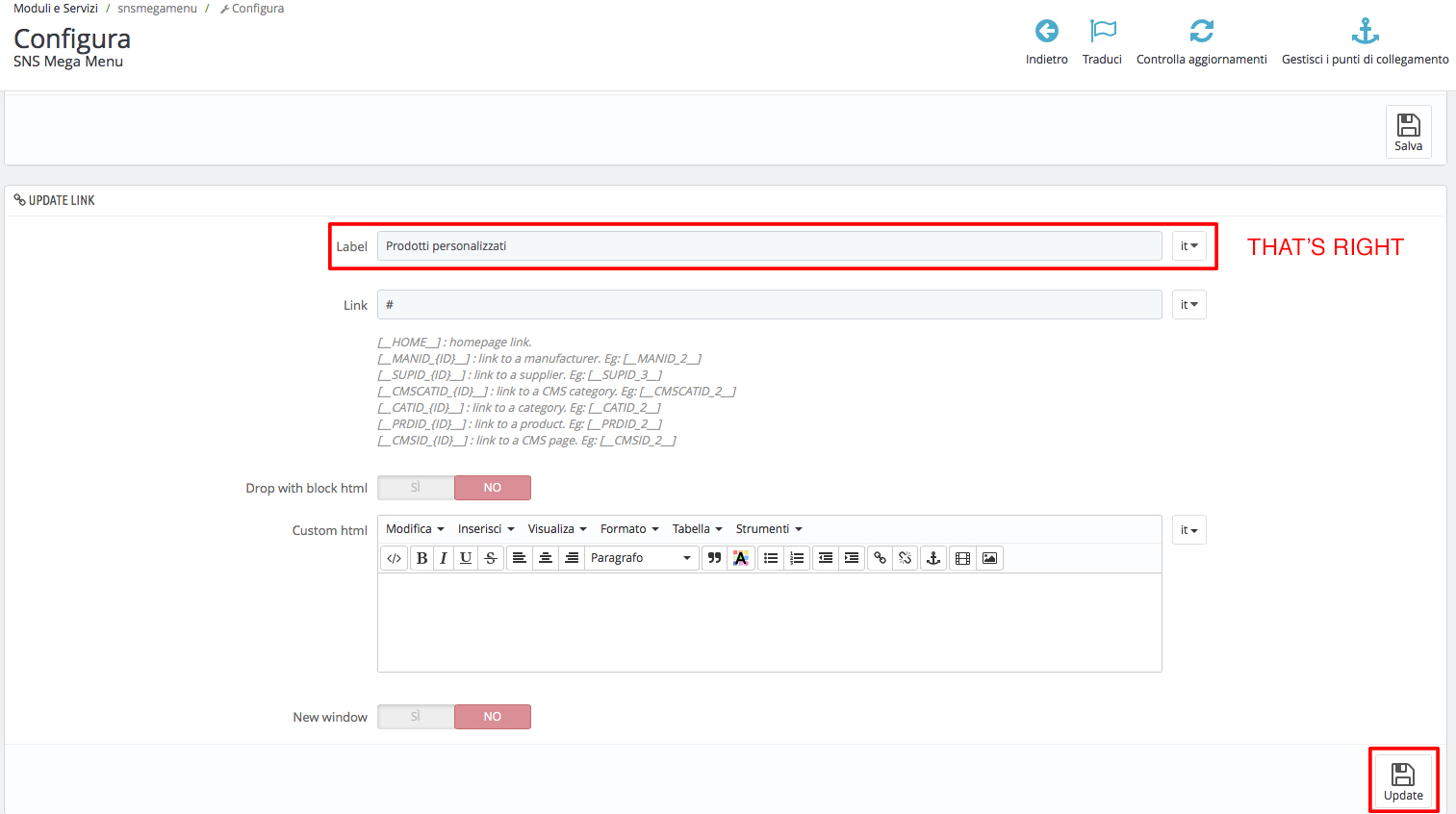Open language dropdown next to Label field
Screen dimensions: 1456x814
[1188, 246]
